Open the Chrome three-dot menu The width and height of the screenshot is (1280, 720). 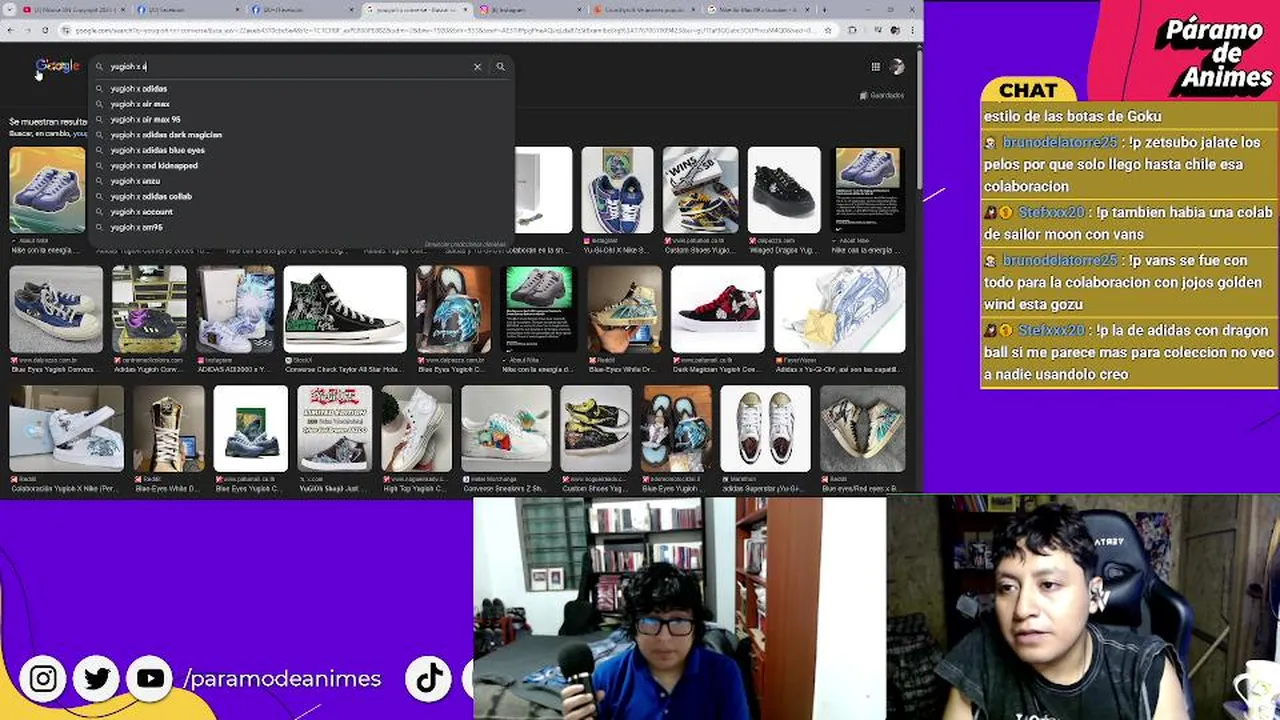tap(912, 31)
